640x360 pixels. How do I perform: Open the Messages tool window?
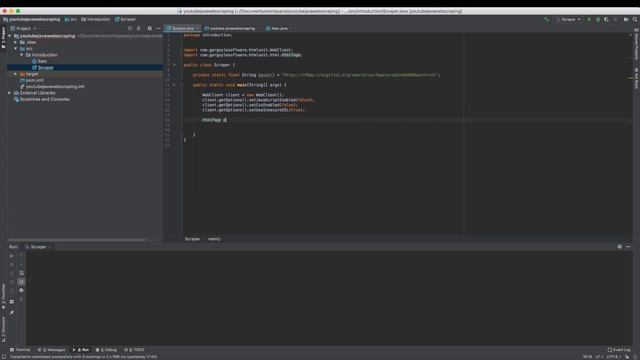pos(51,350)
